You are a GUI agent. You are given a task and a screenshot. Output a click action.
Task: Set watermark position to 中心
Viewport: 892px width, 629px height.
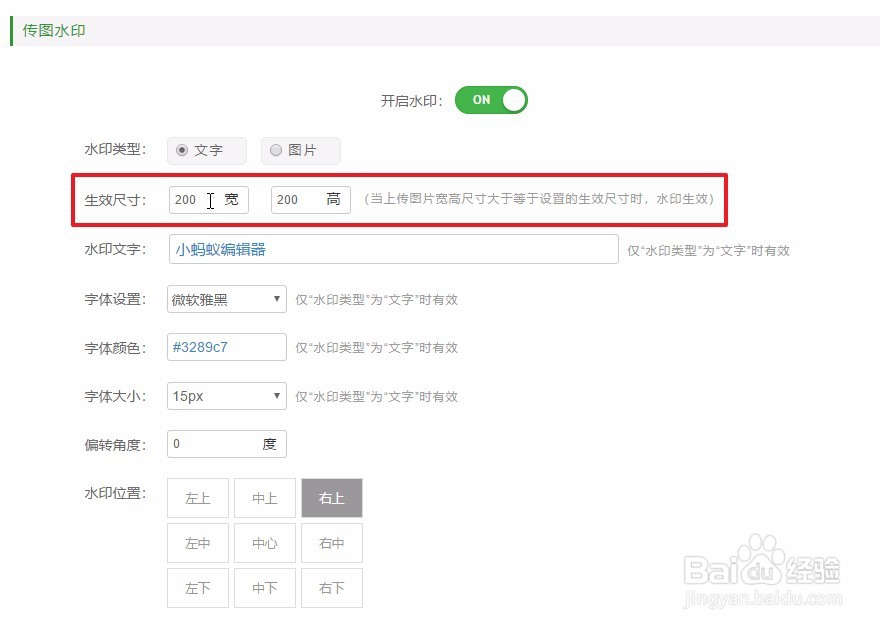coord(264,542)
